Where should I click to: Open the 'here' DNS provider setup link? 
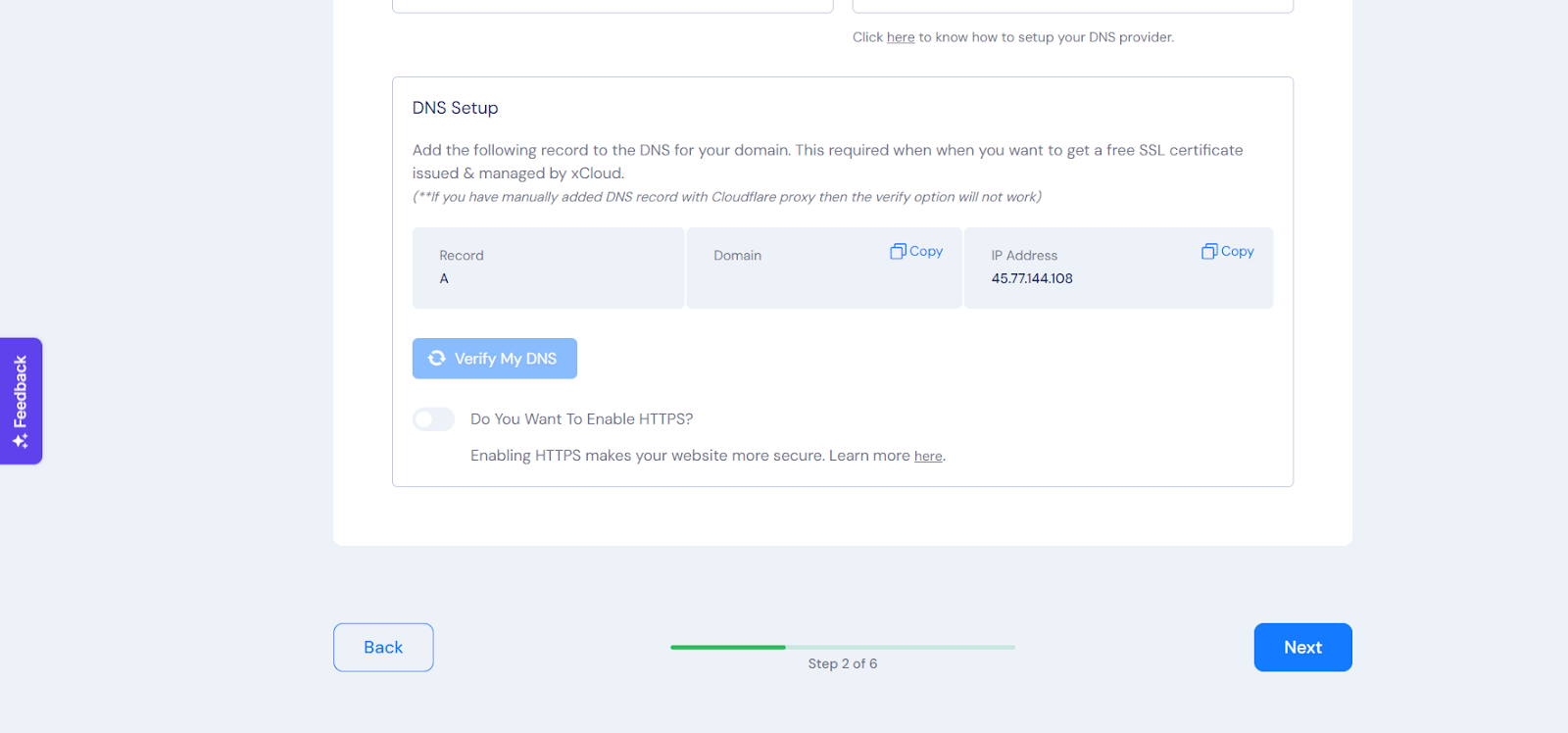pos(901,37)
